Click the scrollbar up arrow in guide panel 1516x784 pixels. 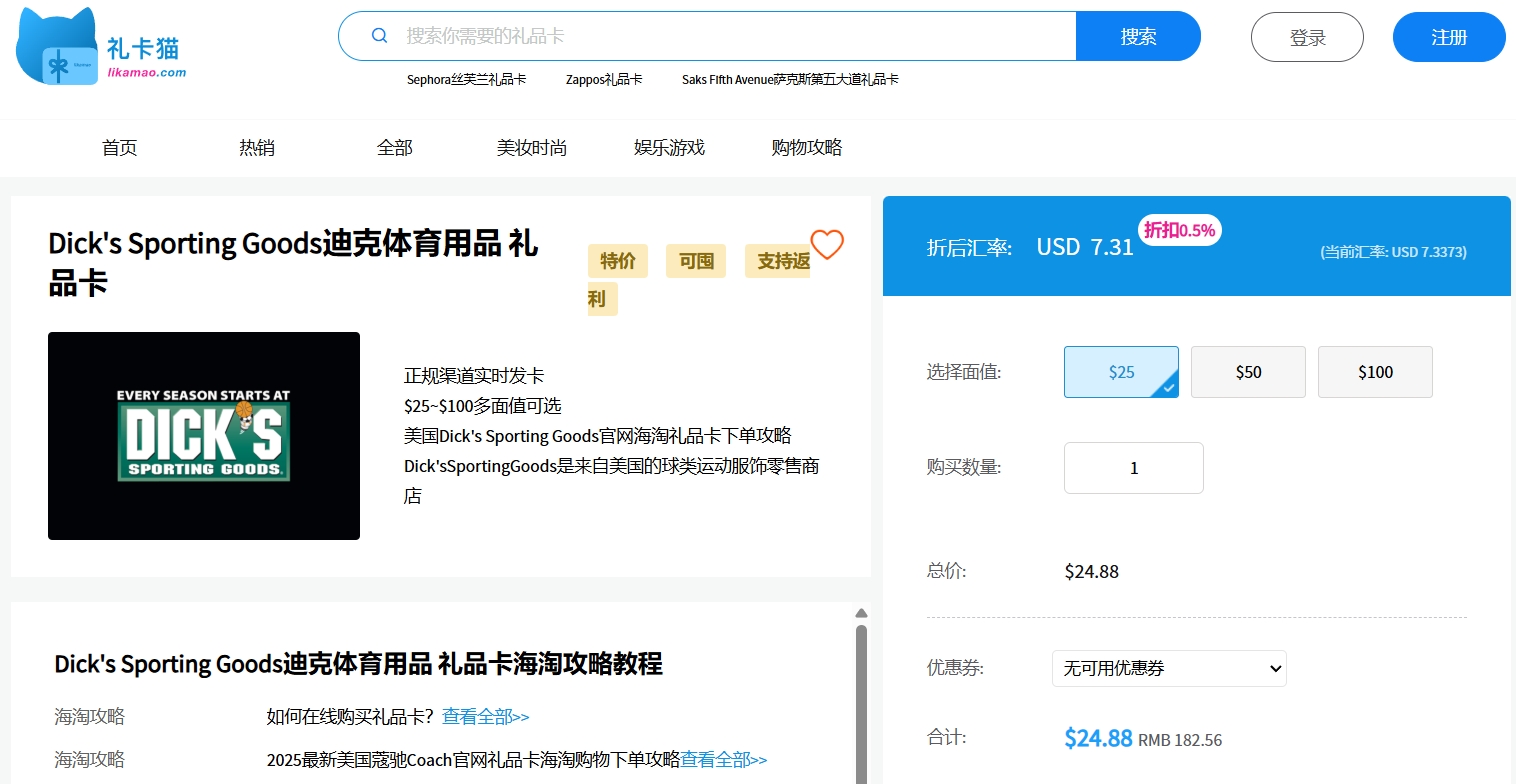point(861,613)
